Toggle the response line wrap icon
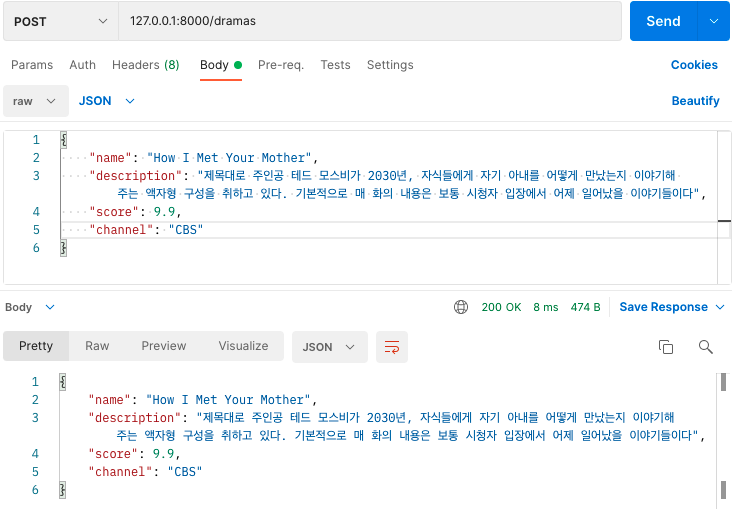 (x=392, y=347)
